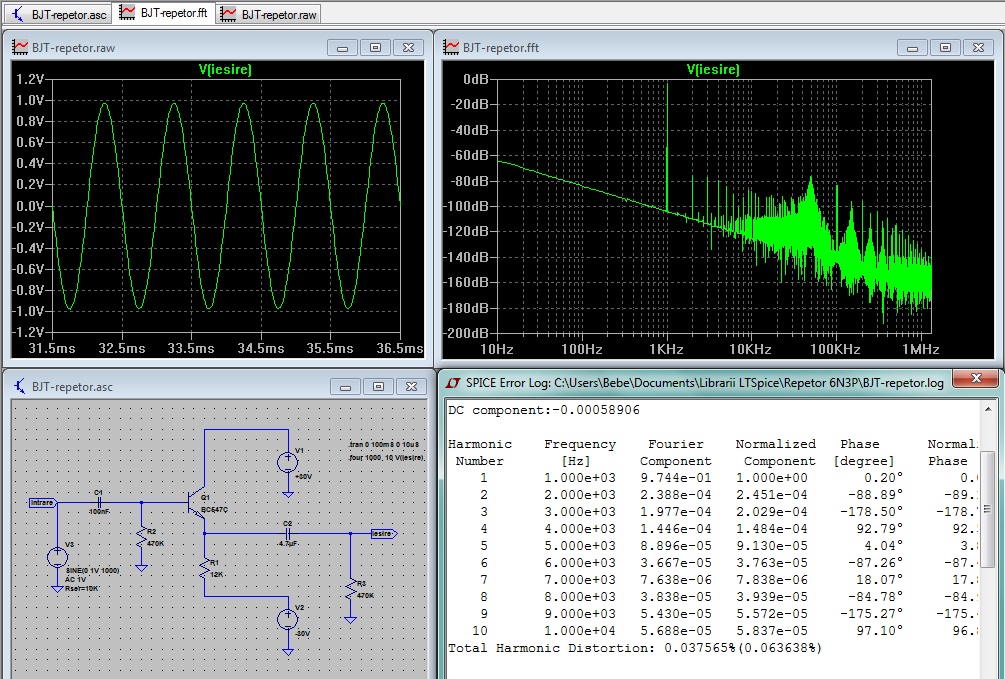Click the normalized component value 2.451e-04

(772, 495)
